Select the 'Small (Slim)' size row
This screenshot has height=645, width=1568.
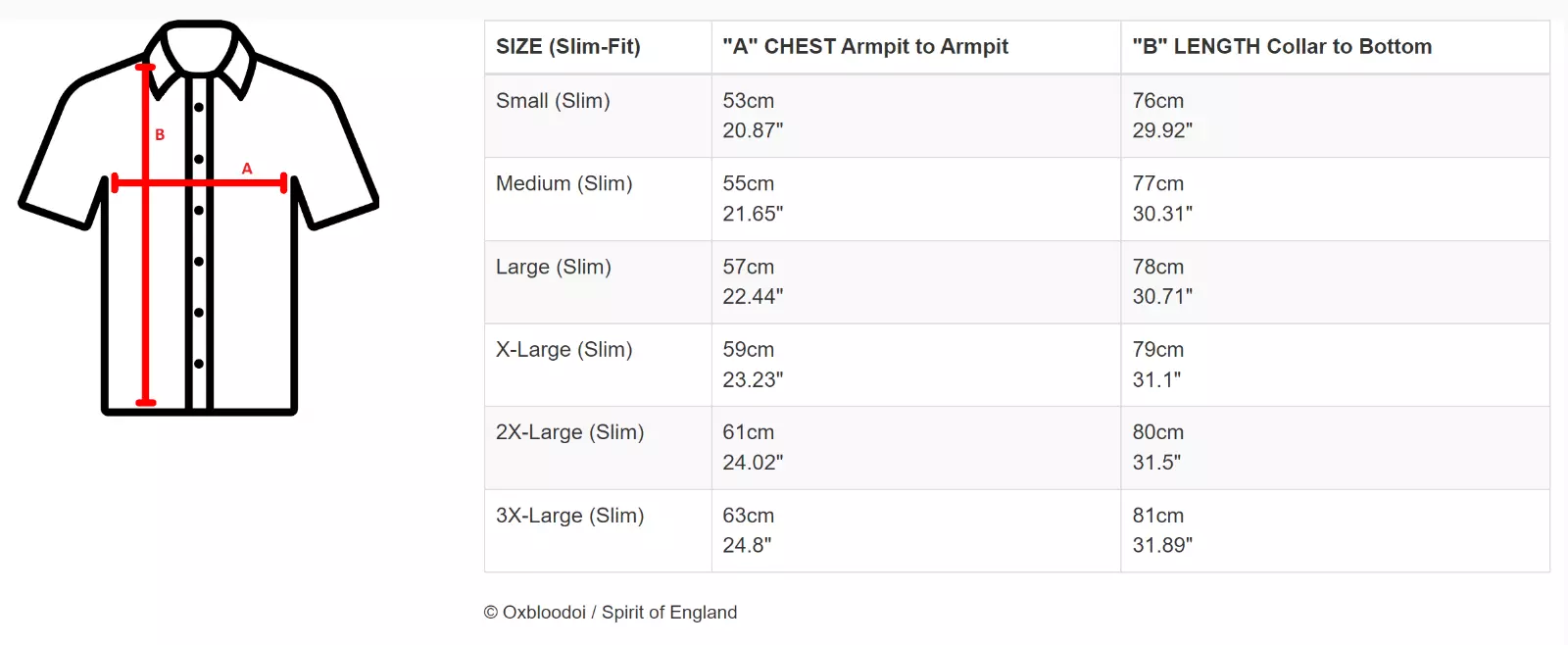tap(1017, 116)
